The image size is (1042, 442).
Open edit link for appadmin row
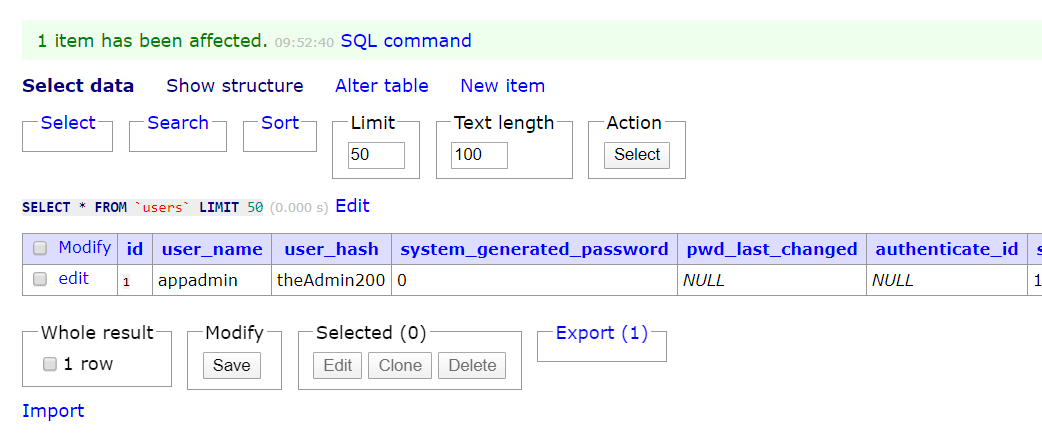pyautogui.click(x=74, y=278)
